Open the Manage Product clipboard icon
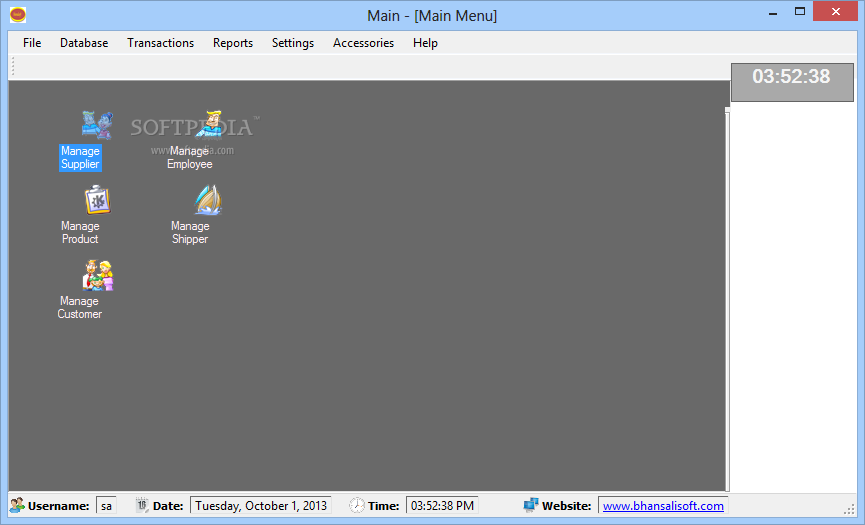 [98, 200]
